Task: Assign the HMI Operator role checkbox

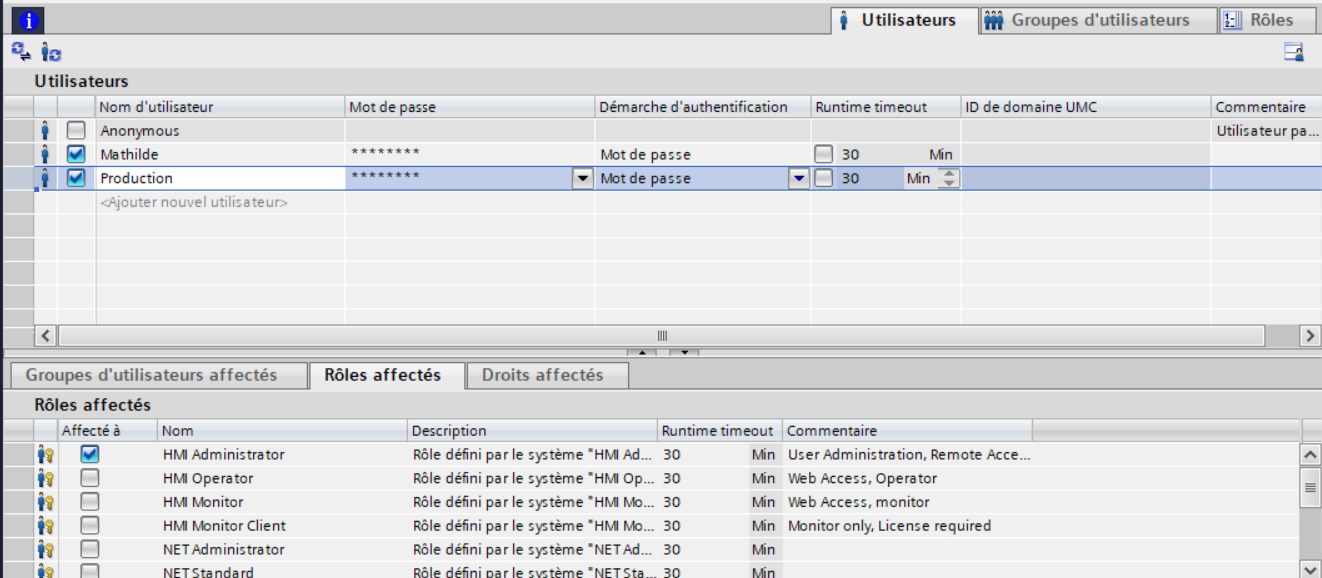Action: coord(90,478)
